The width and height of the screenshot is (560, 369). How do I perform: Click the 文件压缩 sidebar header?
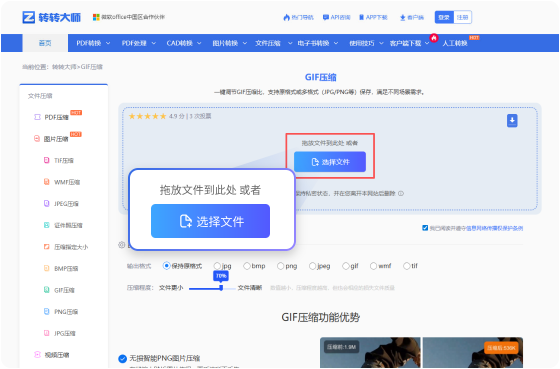(40, 96)
